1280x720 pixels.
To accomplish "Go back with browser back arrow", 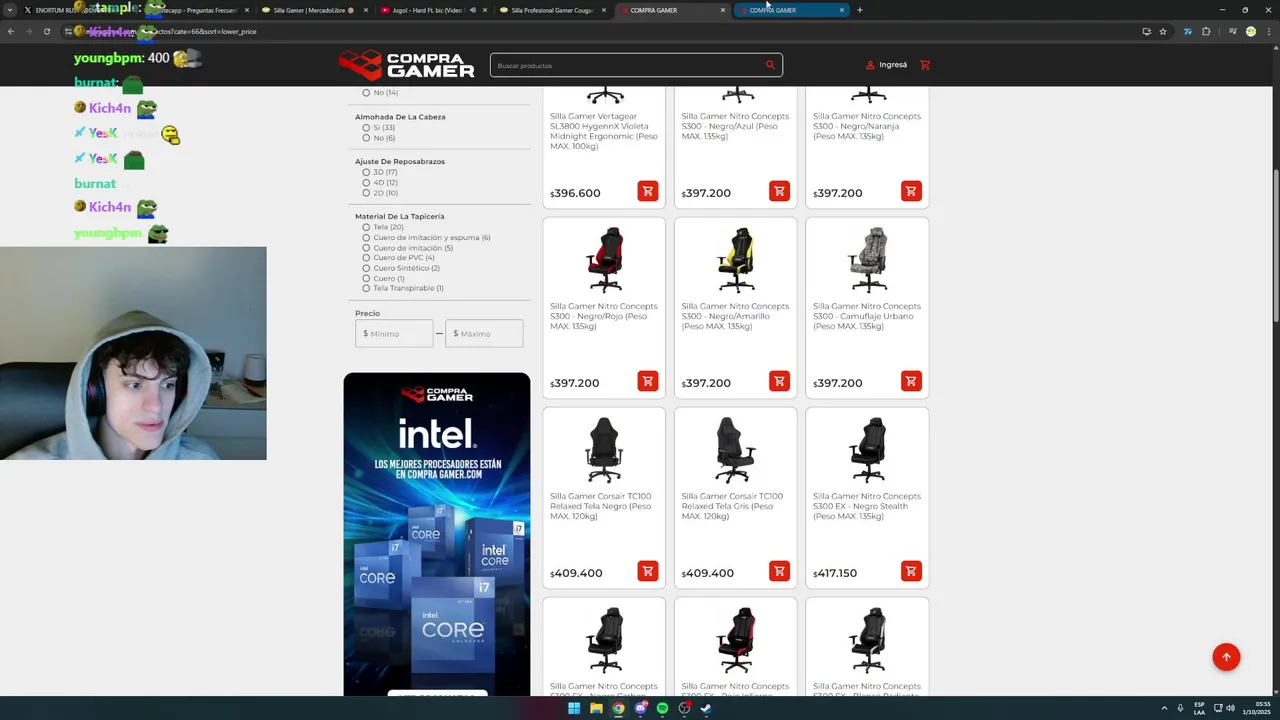I will 11,31.
